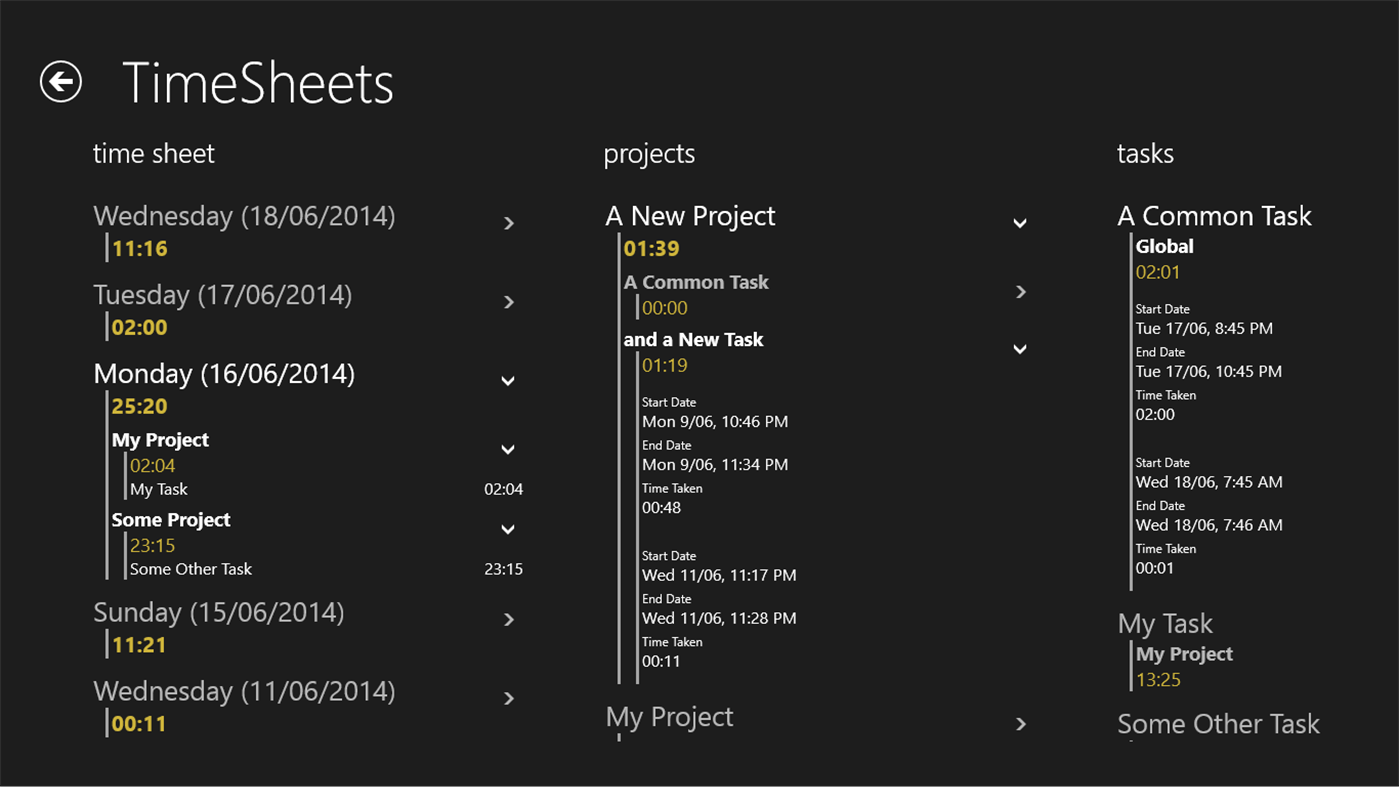Screen dimensions: 1399x787
Task: Expand A Common Task under A New Project
Action: 1021,292
